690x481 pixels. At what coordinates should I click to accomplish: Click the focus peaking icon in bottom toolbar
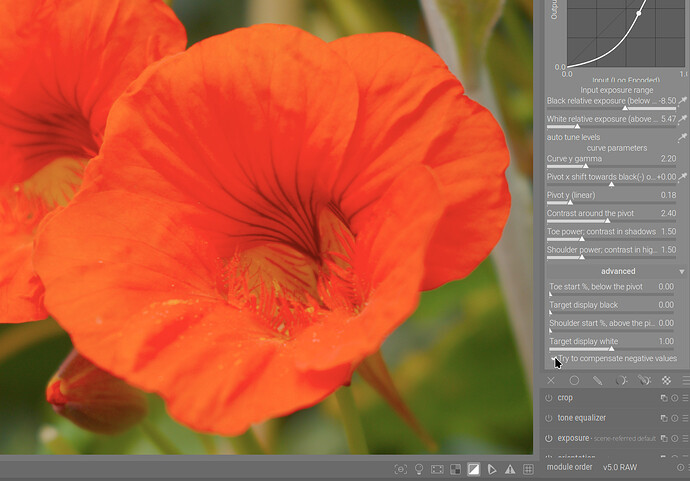(401, 468)
